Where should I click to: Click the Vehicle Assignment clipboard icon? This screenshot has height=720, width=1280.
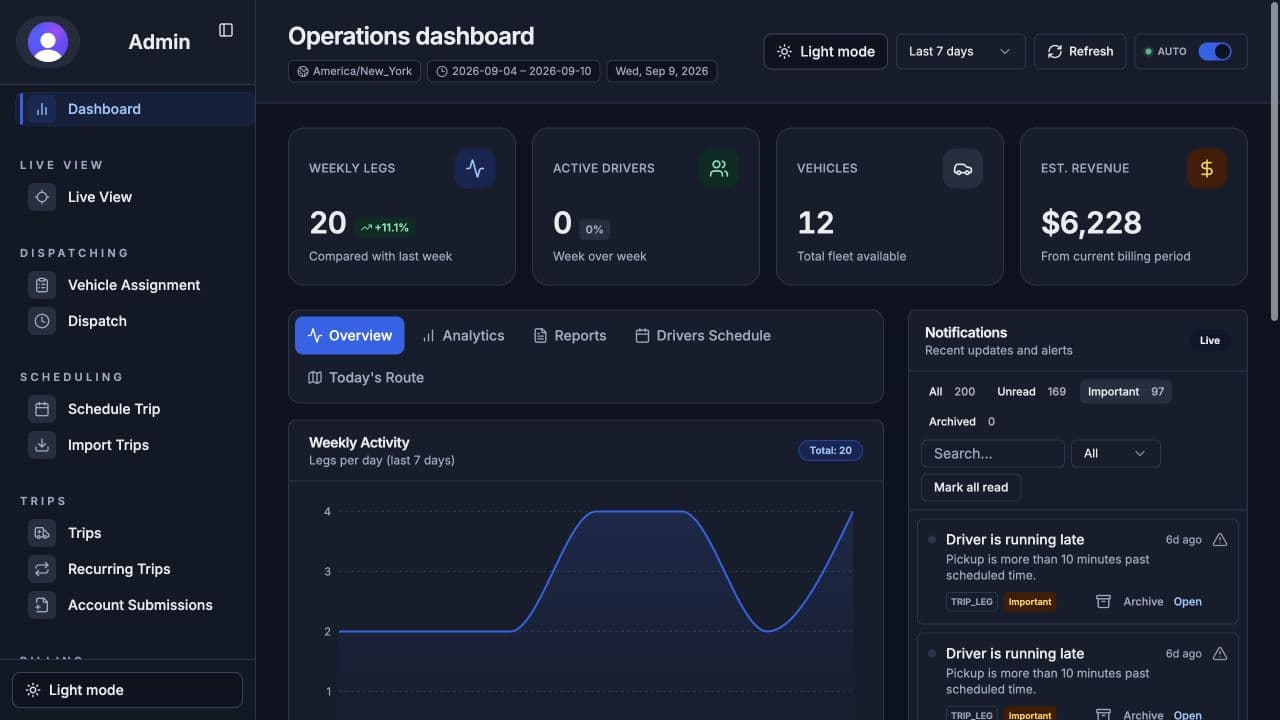click(42, 285)
